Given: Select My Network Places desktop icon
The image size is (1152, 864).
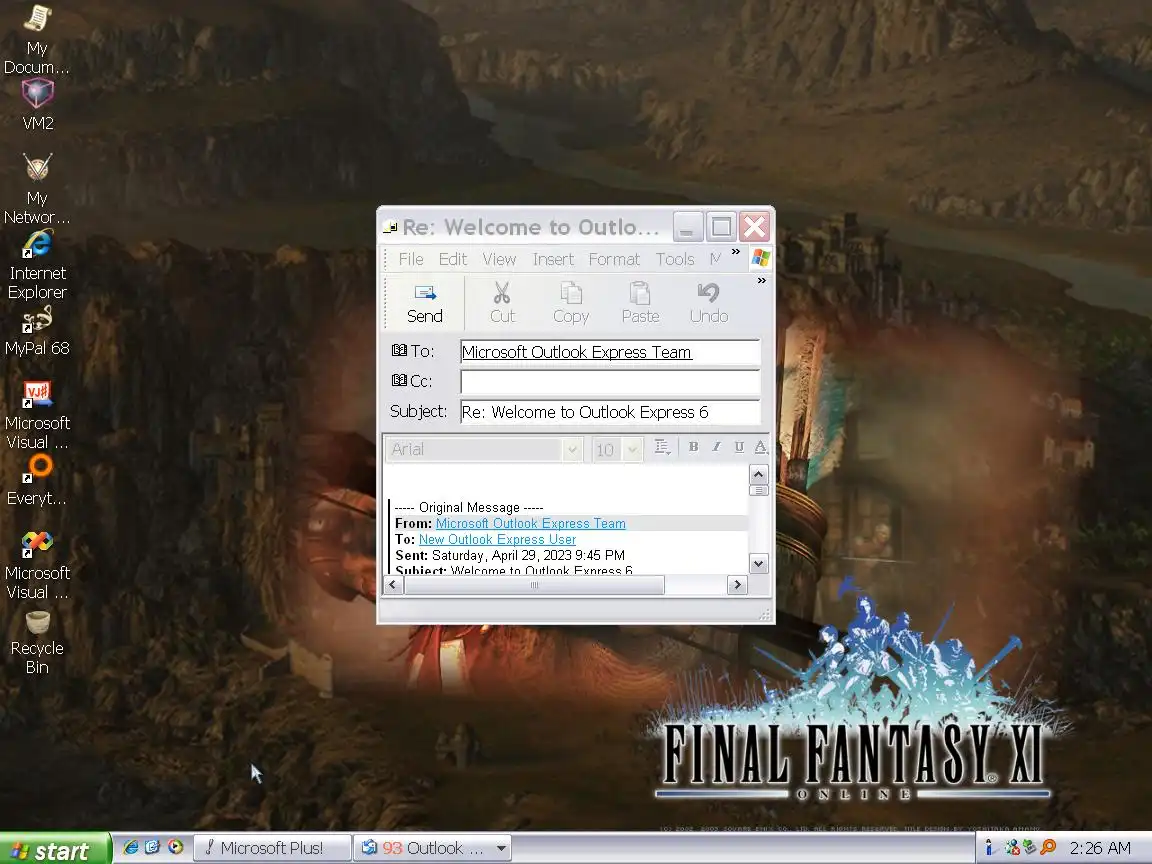Looking at the screenshot, I should tap(37, 189).
